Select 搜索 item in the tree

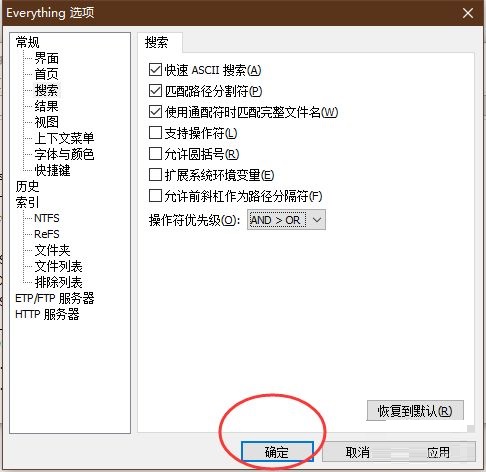coord(47,90)
